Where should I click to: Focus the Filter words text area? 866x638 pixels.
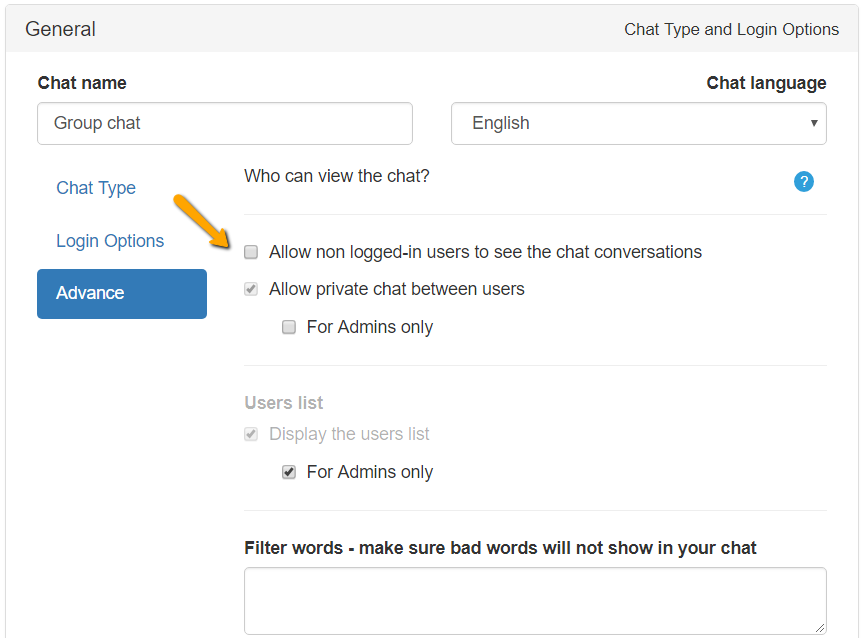pos(534,600)
